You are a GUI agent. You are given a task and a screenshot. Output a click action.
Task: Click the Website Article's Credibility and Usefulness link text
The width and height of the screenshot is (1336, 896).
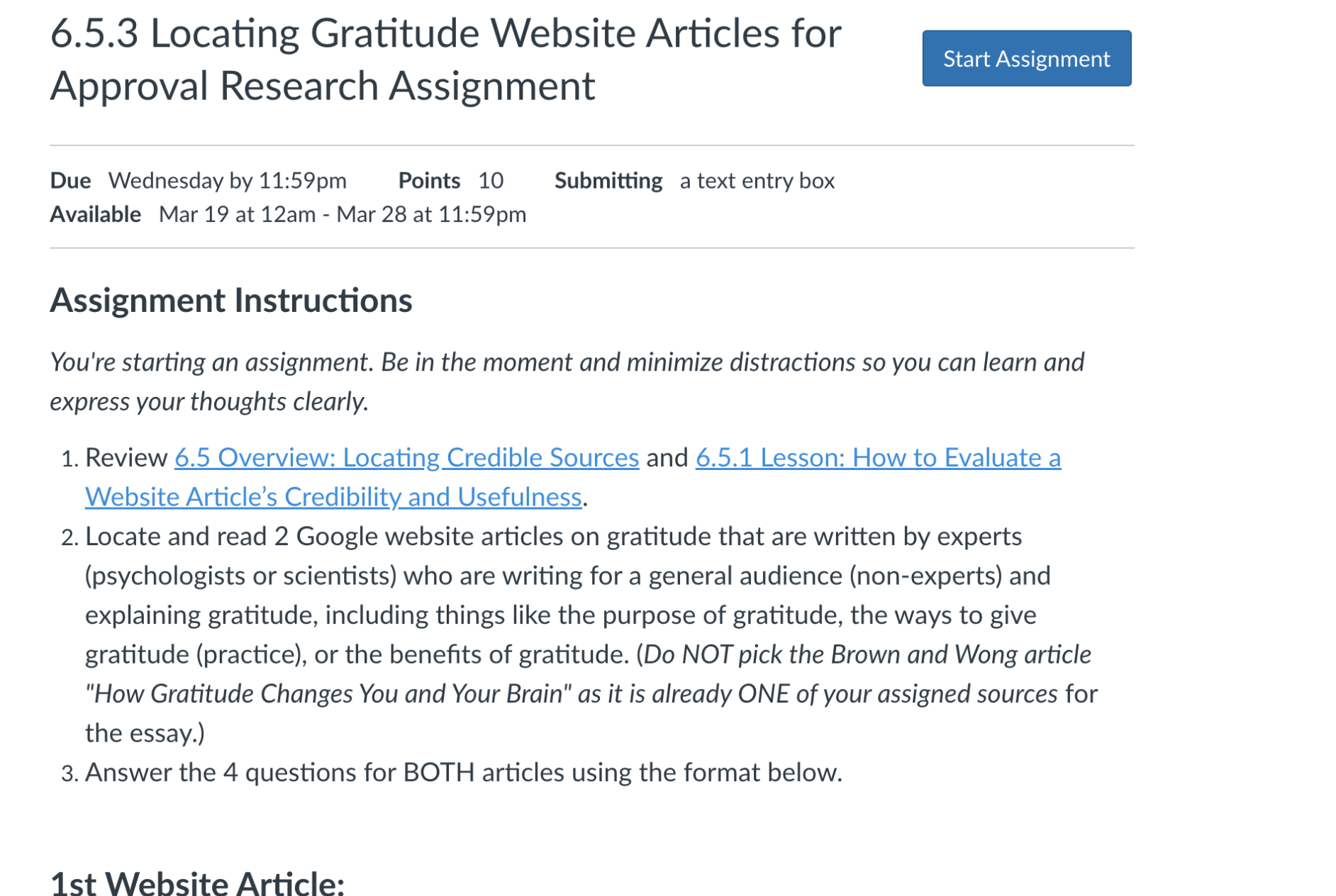click(333, 497)
